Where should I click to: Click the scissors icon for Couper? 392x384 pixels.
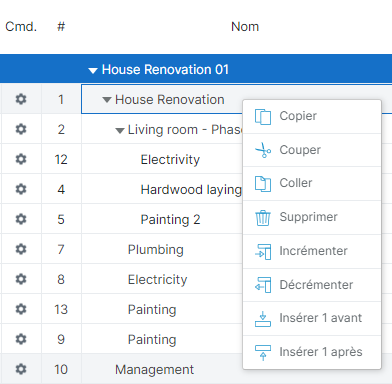pos(263,150)
